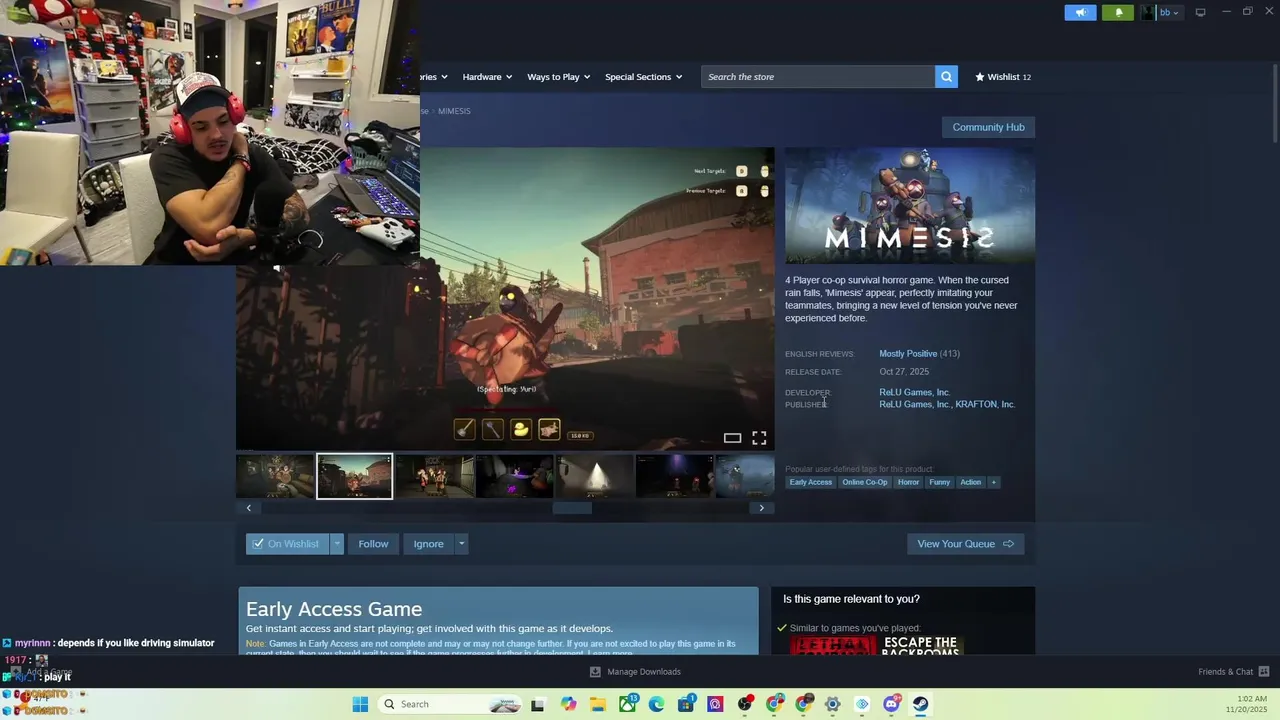Open Discord from the taskbar
The width and height of the screenshot is (1280, 720).
point(891,704)
